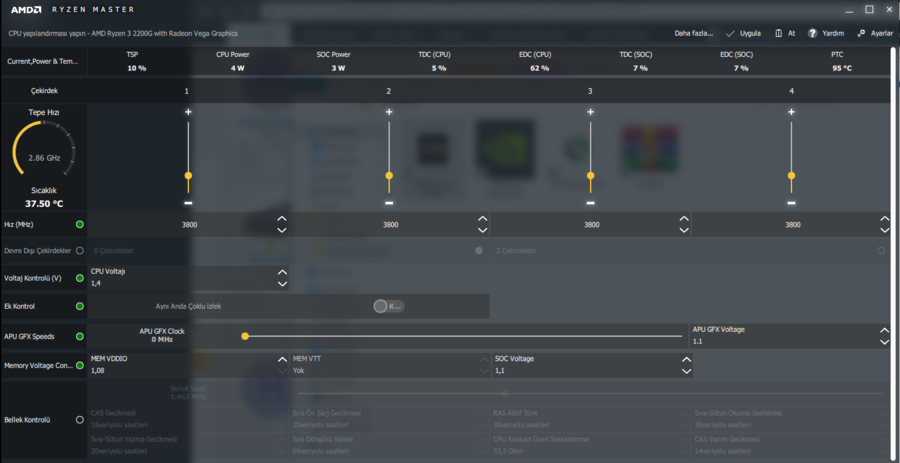900x463 pixels.
Task: Raise CPU Voltajı with up arrow
Action: pyautogui.click(x=282, y=273)
